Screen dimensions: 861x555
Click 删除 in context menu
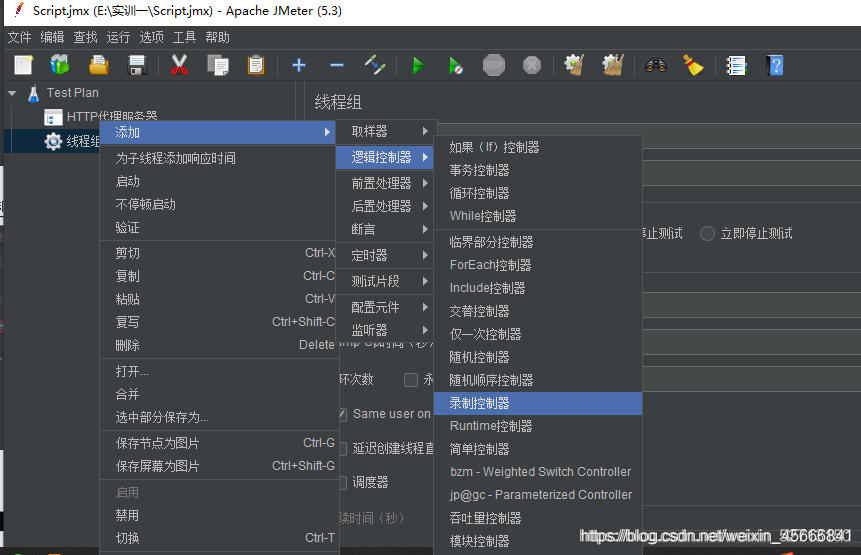pos(217,345)
